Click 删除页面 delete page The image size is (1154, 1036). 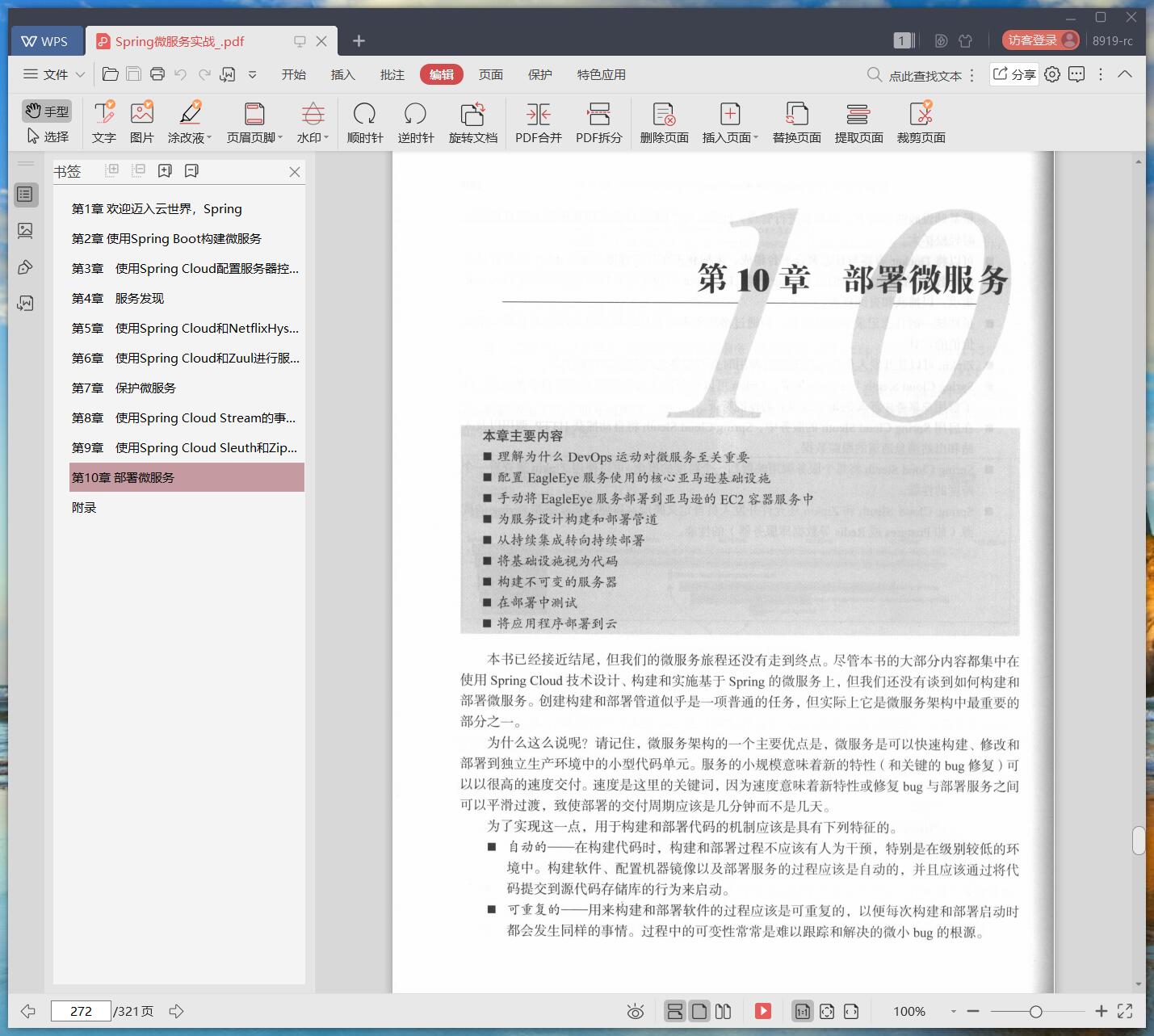(664, 122)
